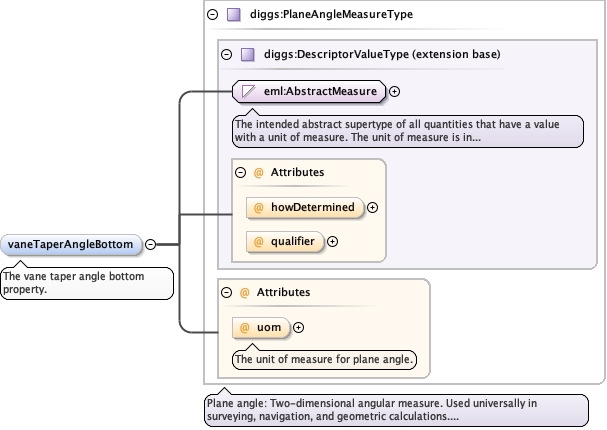Click the "unit of measure for plane angle" note
This screenshot has width=607, height=430.
pyautogui.click(x=325, y=359)
